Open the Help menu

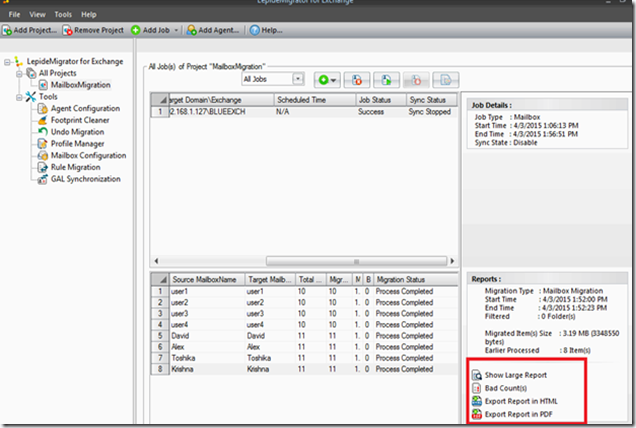point(88,15)
